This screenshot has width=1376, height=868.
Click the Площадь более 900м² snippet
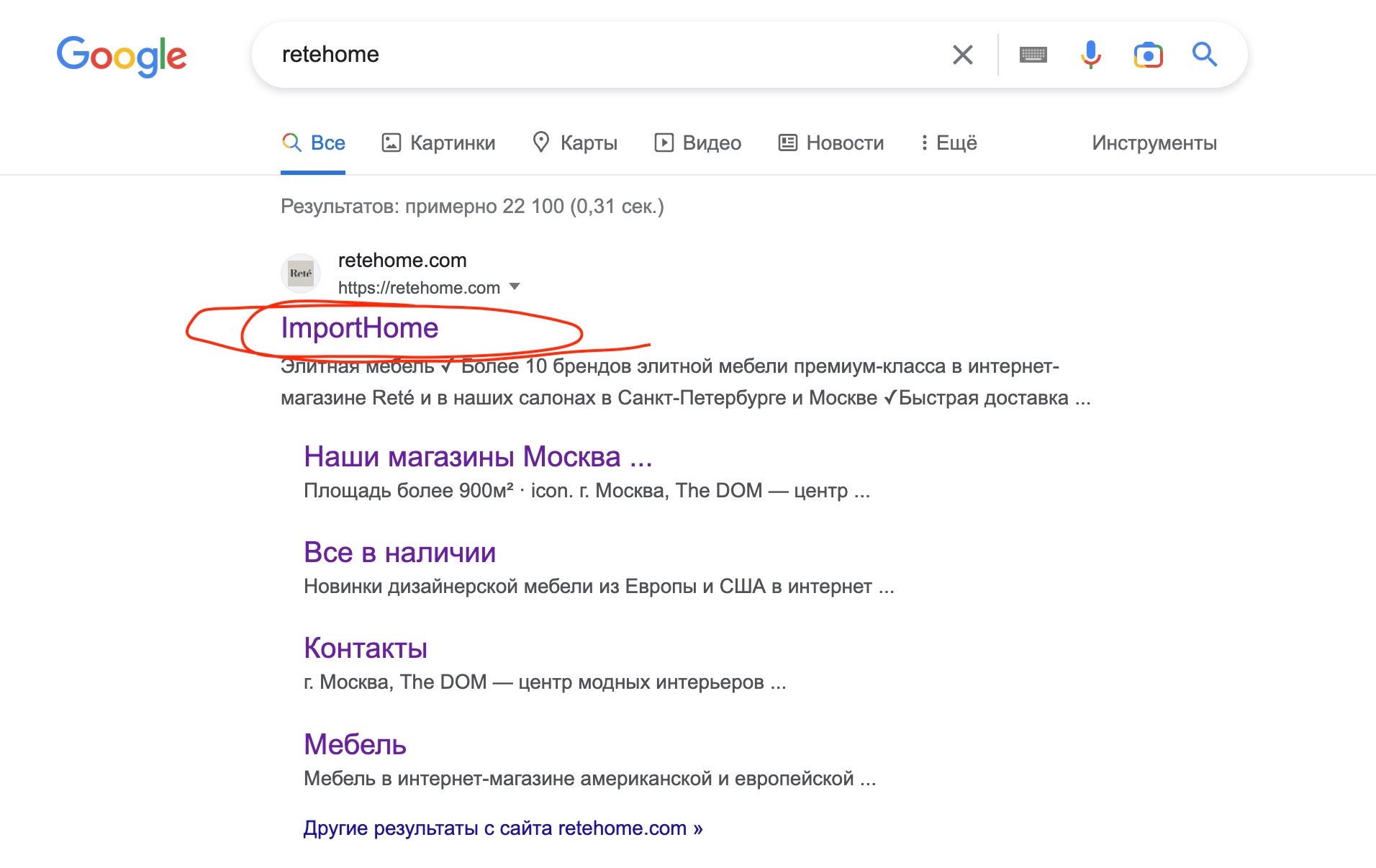[587, 491]
